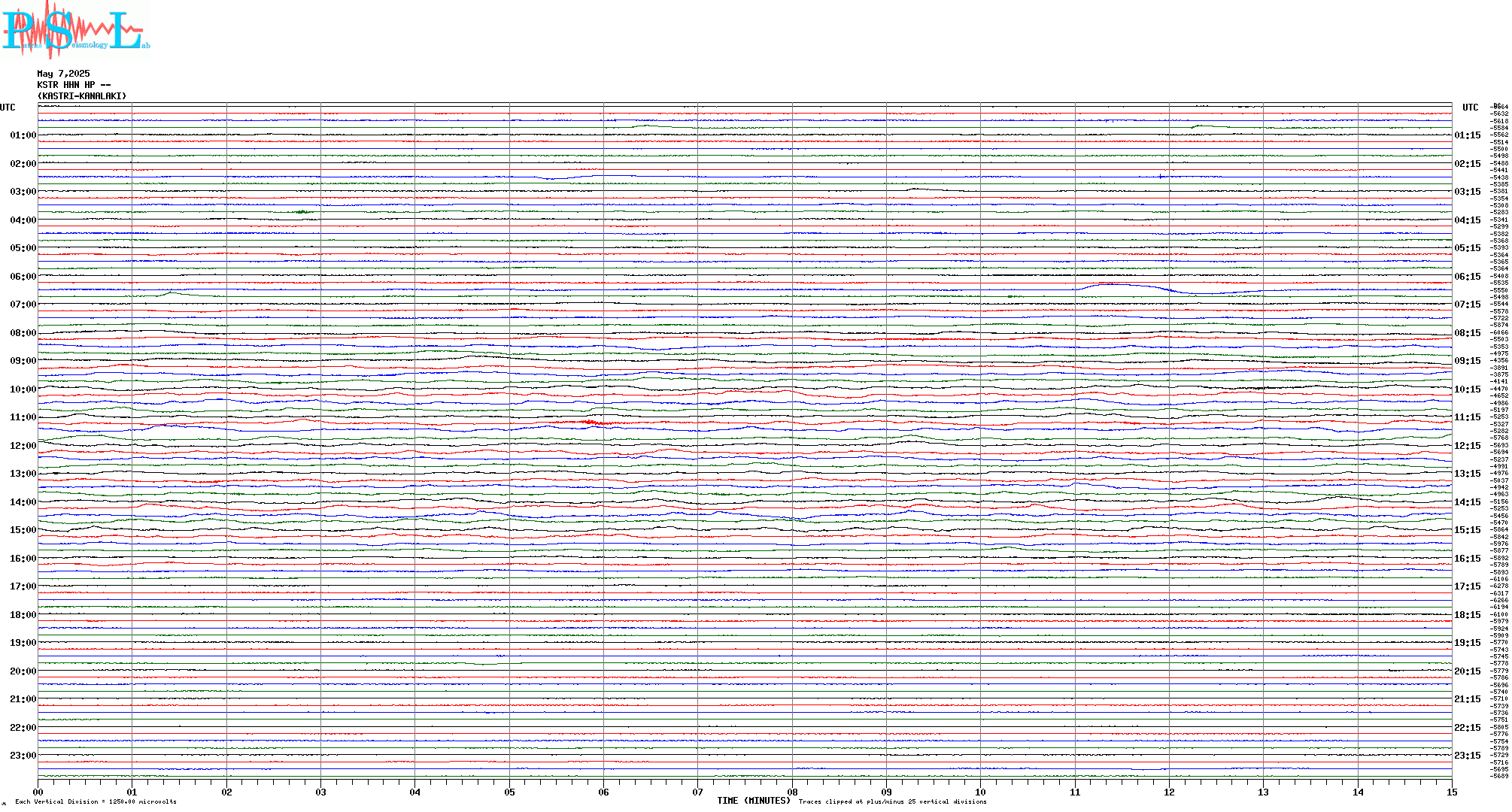1512x812 pixels.
Task: Click the '01:15' label on the right
Action: coord(1468,135)
